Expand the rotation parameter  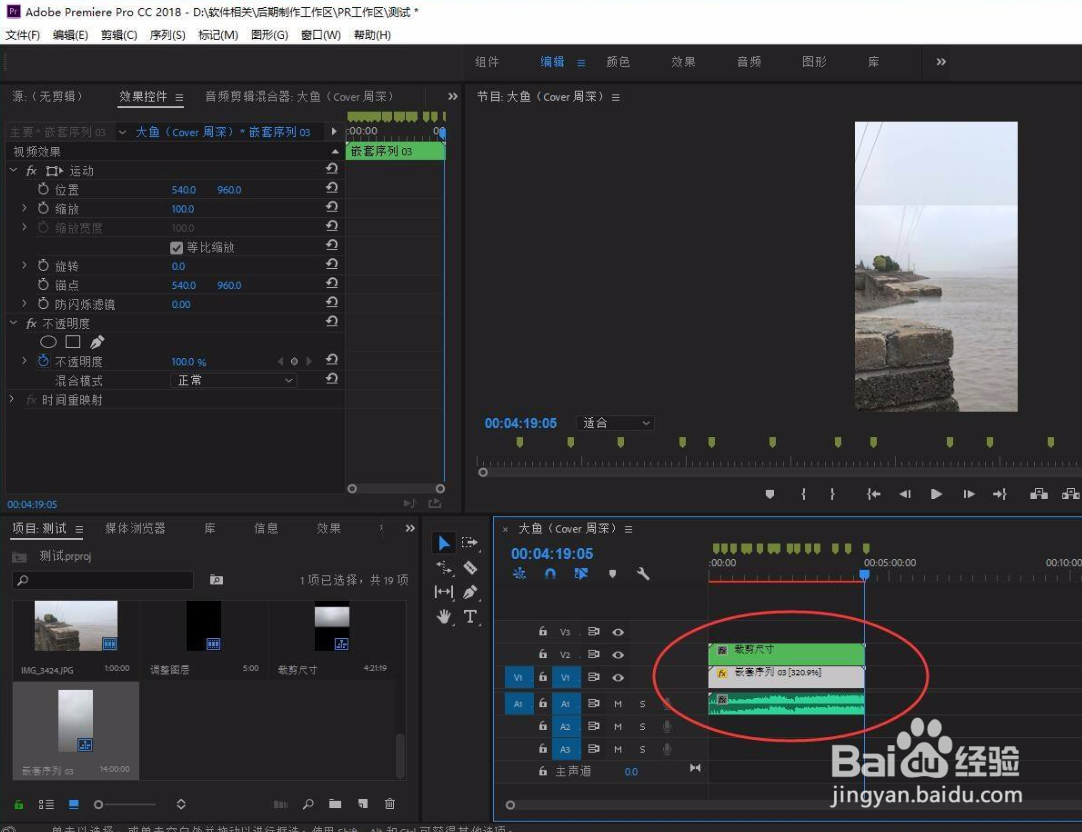(24, 265)
